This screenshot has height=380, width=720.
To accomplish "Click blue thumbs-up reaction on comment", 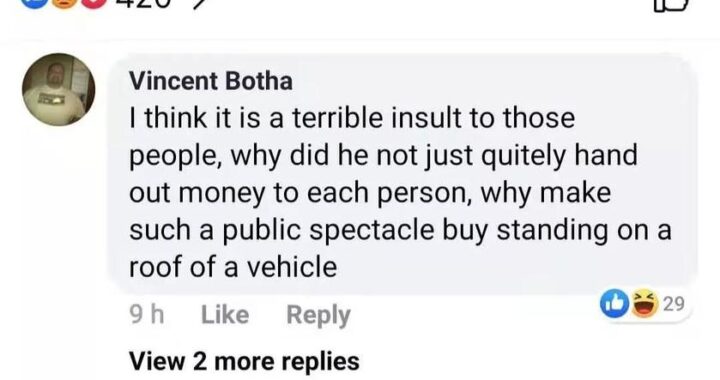I will pos(615,303).
